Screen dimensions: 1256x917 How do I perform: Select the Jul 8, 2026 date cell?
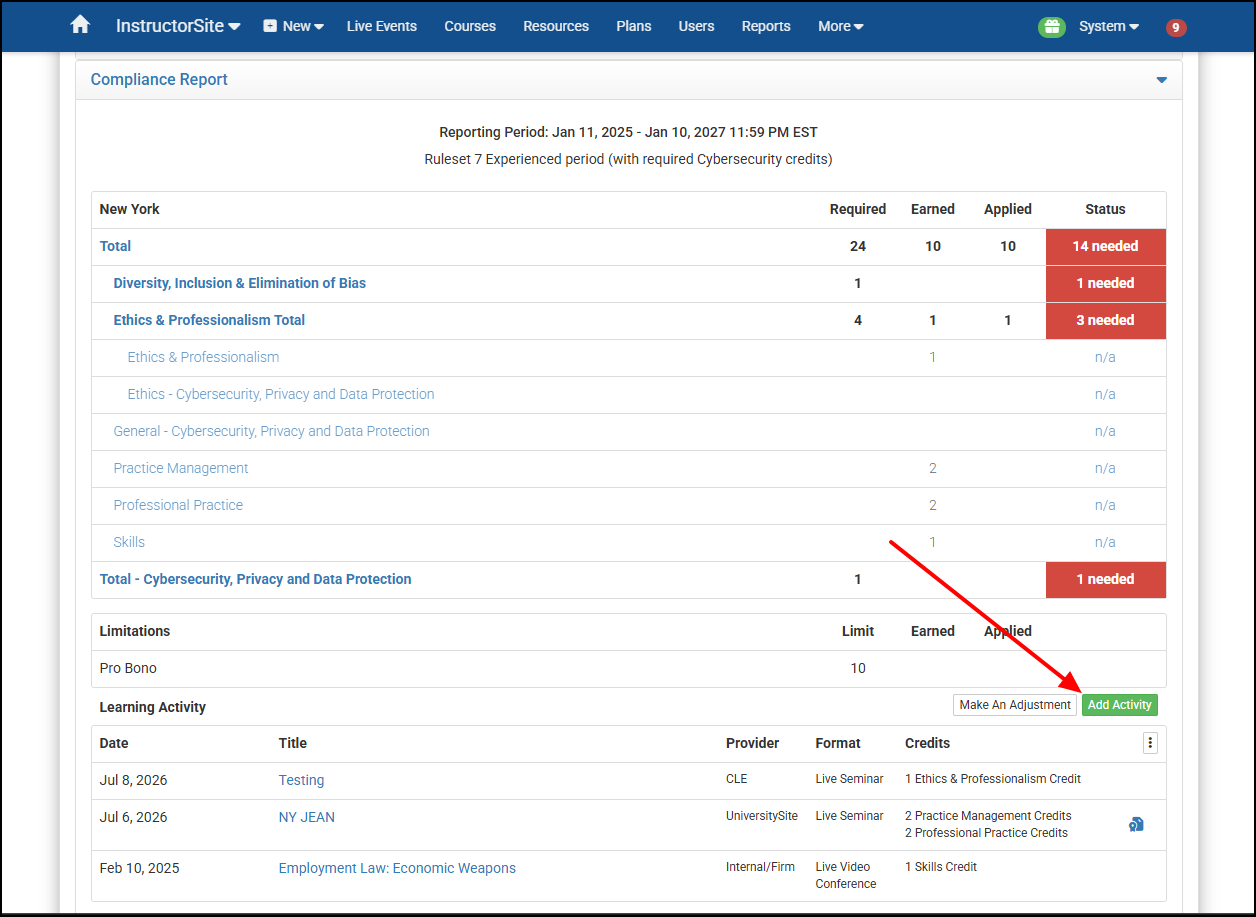click(133, 780)
